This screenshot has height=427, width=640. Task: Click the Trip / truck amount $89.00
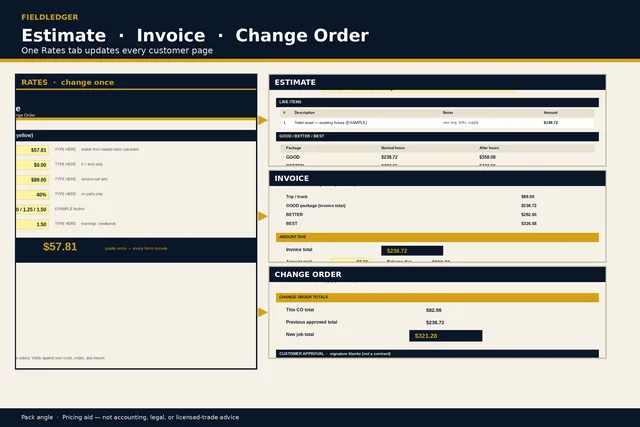coord(528,197)
